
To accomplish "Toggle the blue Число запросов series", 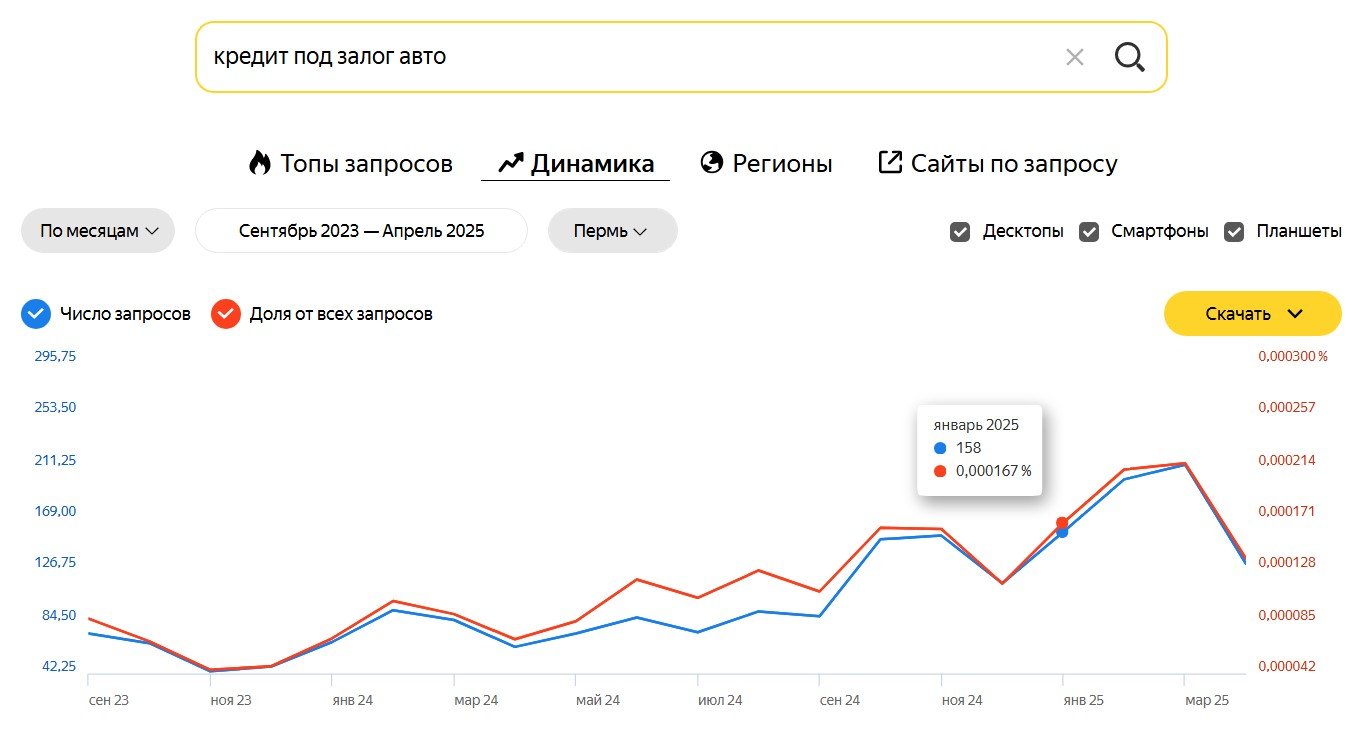I will tap(36, 314).
